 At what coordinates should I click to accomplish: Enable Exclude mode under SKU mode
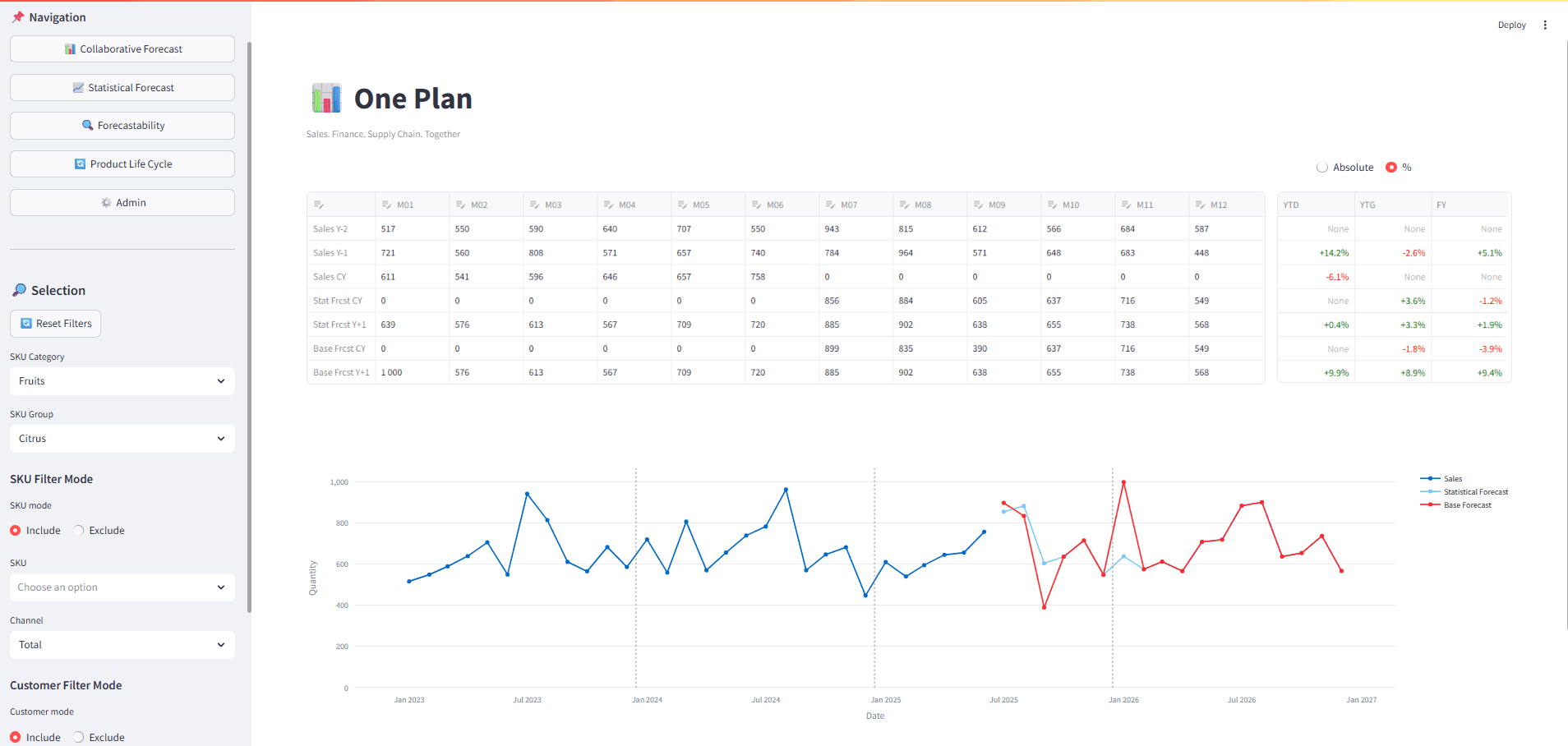pyautogui.click(x=78, y=530)
